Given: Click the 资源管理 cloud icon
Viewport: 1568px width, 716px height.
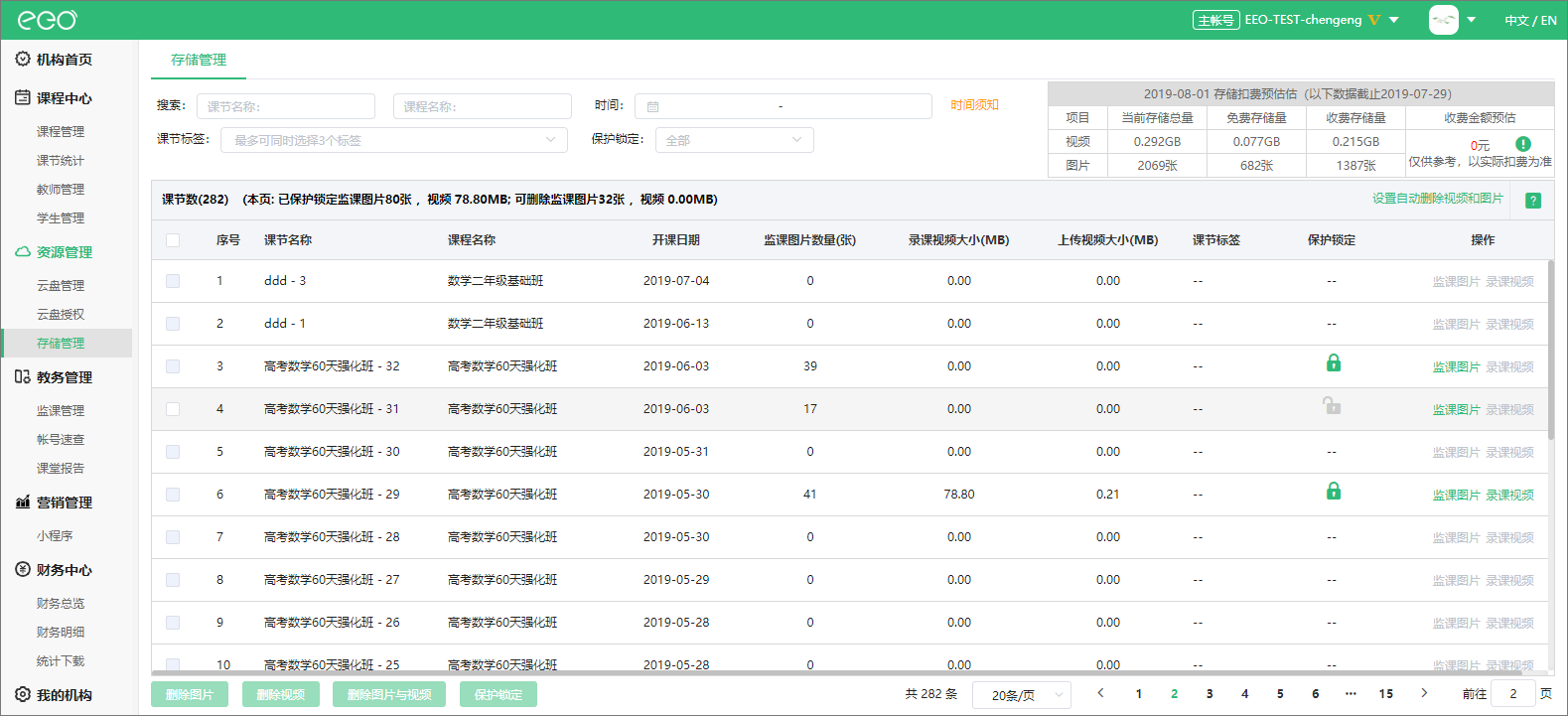Looking at the screenshot, I should (x=23, y=252).
